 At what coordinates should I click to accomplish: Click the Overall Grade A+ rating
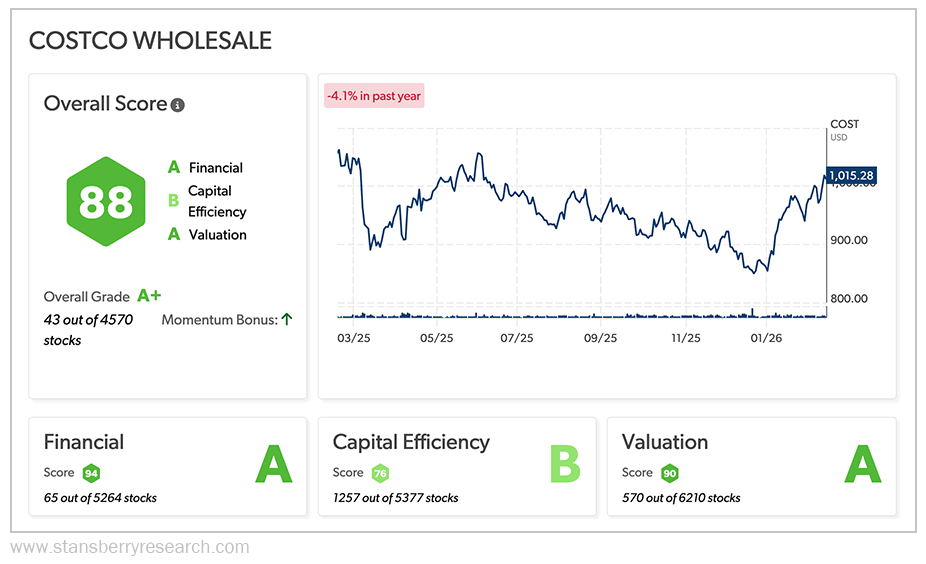pyautogui.click(x=149, y=296)
